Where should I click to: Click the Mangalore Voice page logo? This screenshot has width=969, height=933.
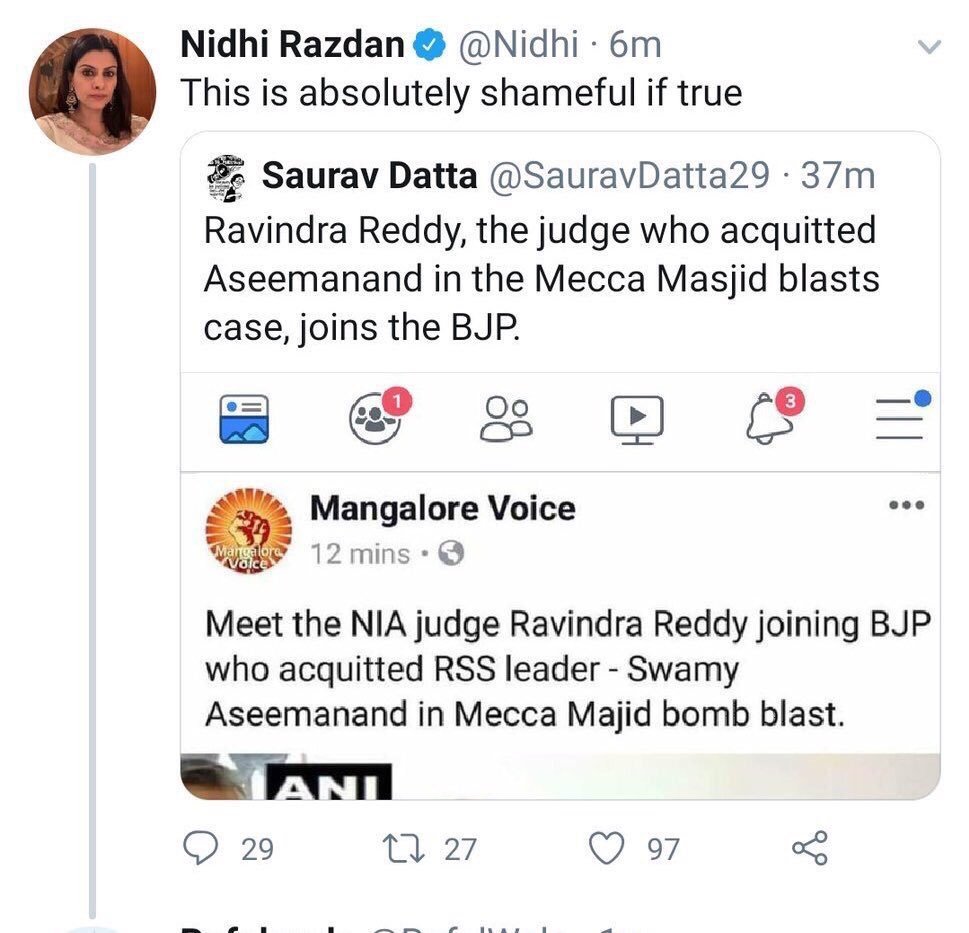pyautogui.click(x=247, y=533)
